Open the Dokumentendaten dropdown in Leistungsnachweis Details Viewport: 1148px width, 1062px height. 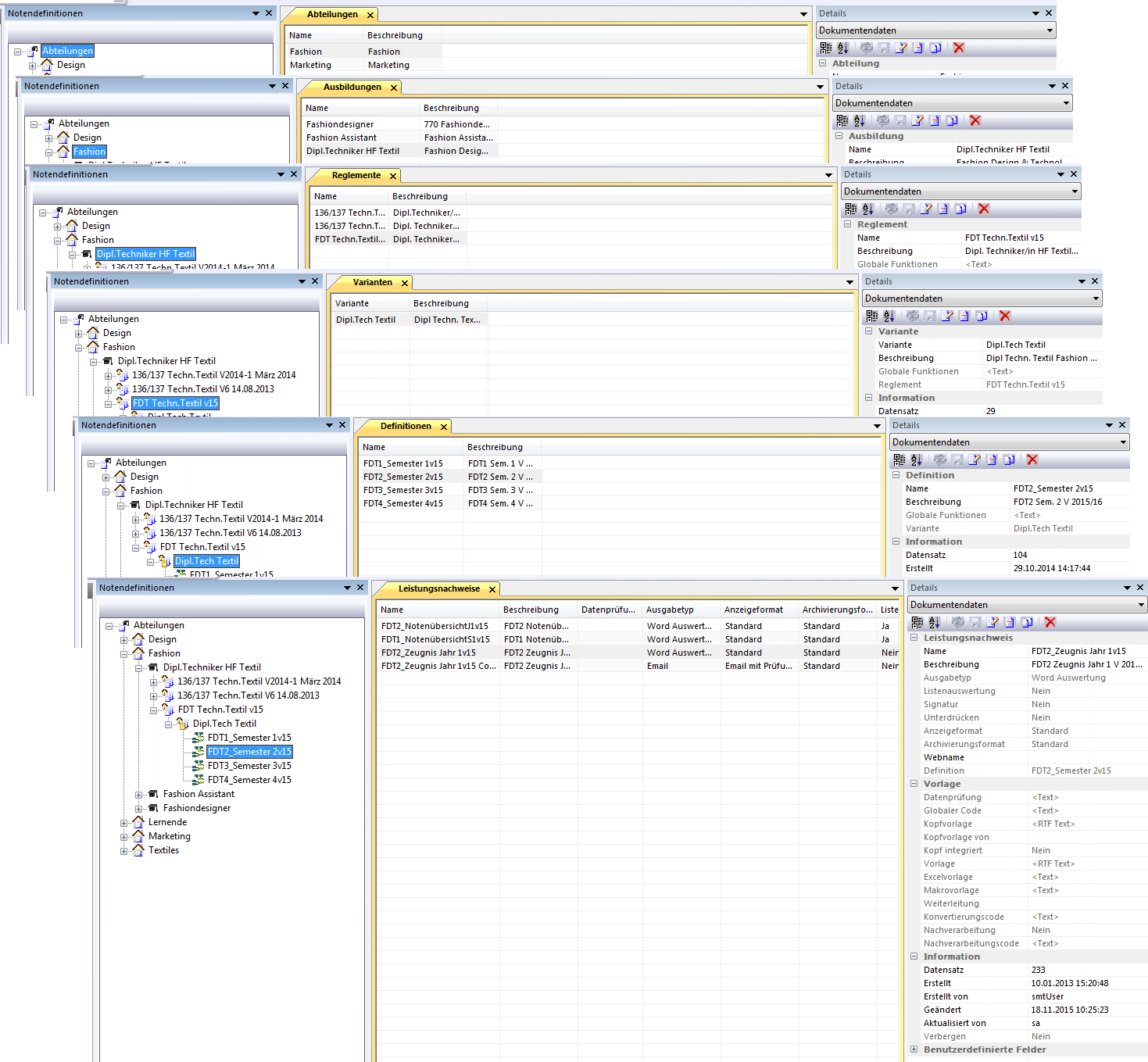coord(1139,604)
